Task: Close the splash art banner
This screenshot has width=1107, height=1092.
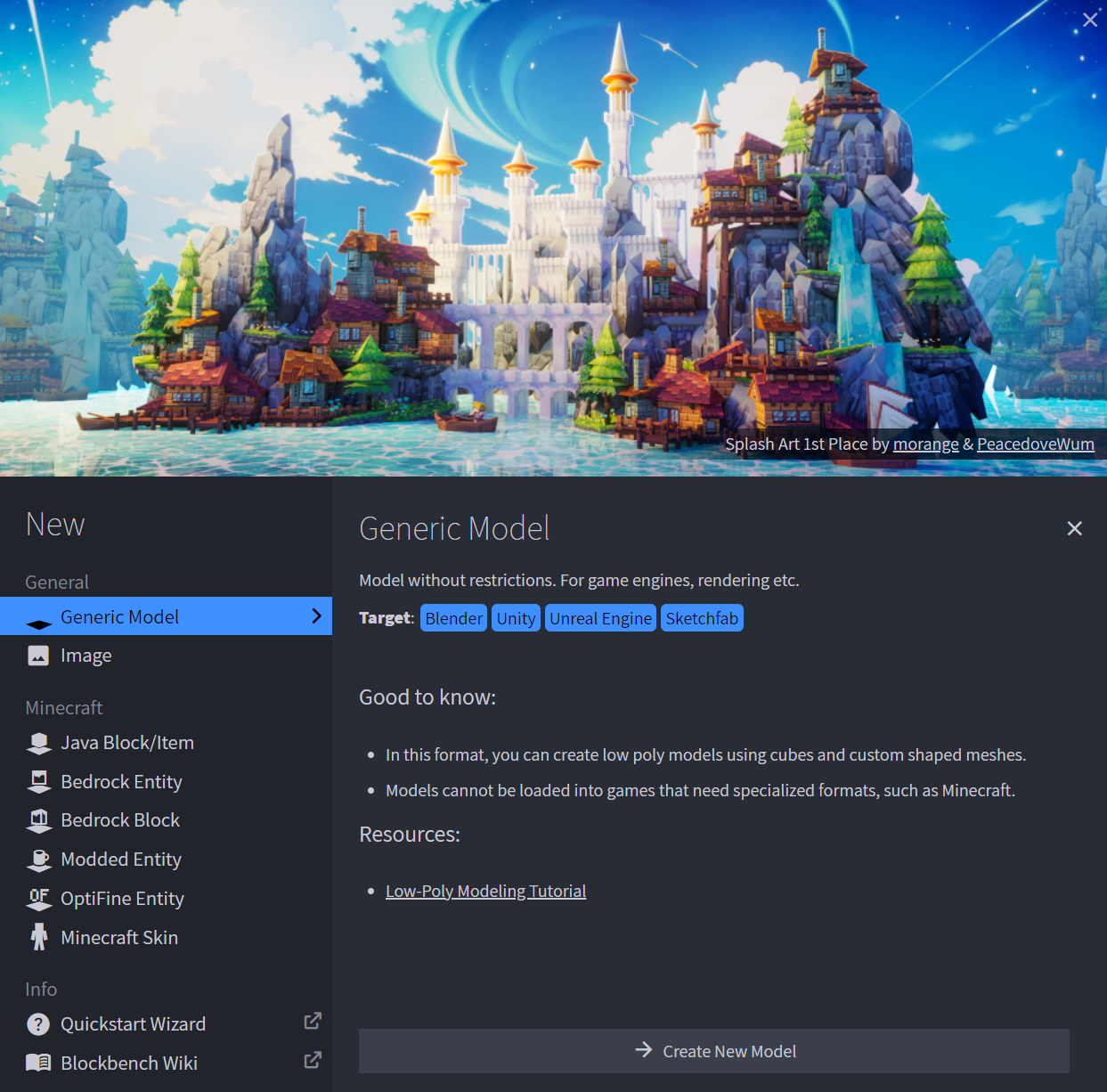Action: coord(1090,20)
